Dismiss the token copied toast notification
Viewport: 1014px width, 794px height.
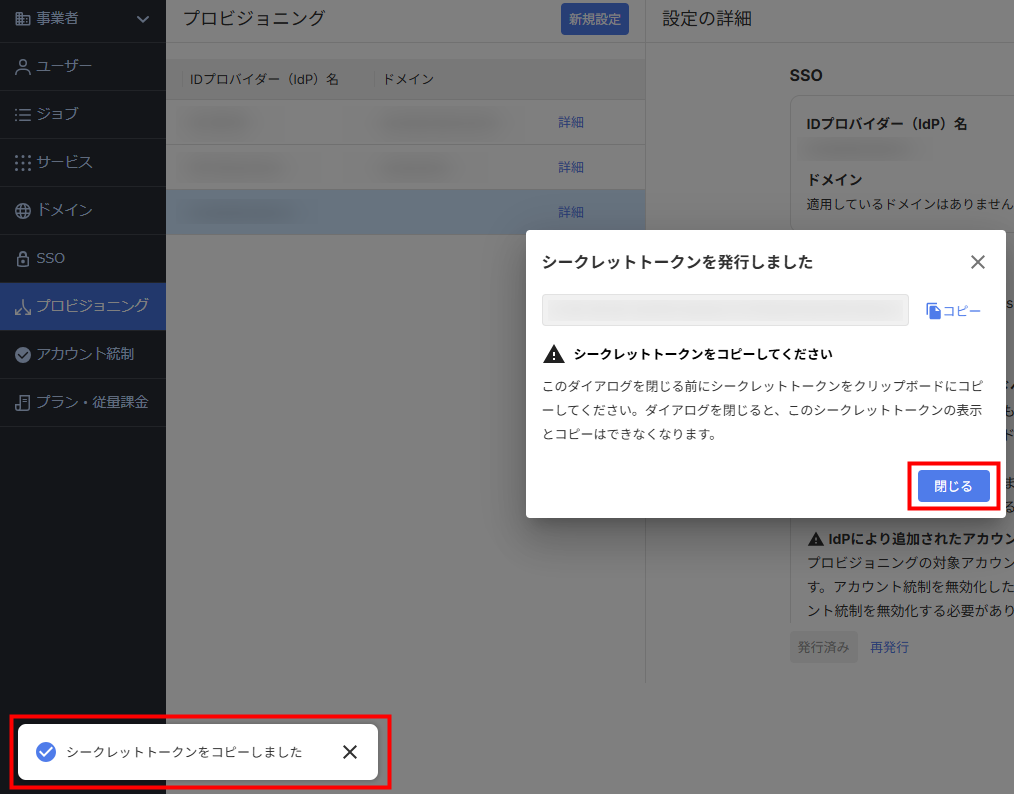(x=350, y=752)
